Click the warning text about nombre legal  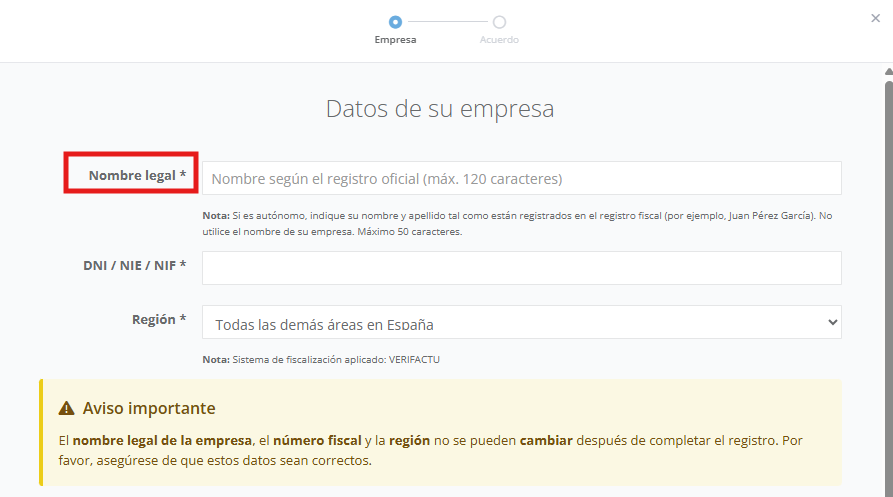coord(431,450)
